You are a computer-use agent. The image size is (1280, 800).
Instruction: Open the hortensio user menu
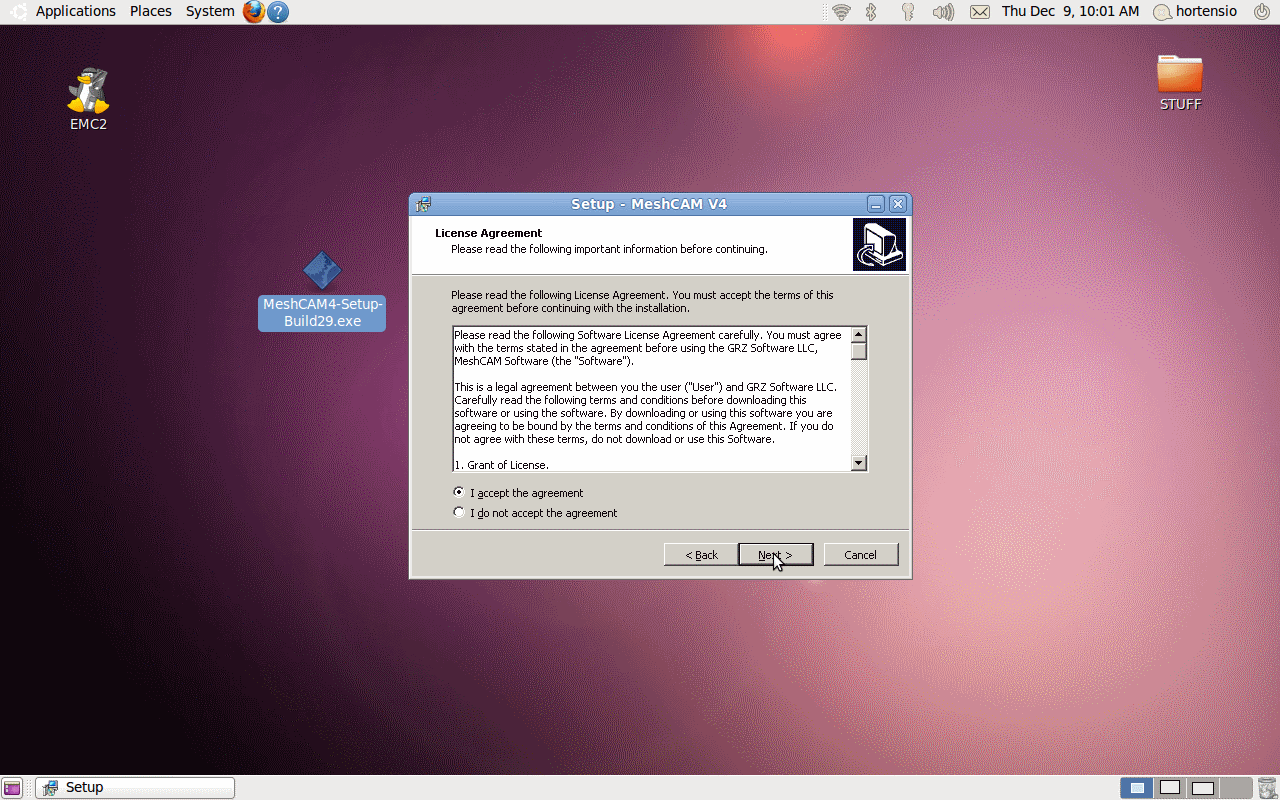1195,12
